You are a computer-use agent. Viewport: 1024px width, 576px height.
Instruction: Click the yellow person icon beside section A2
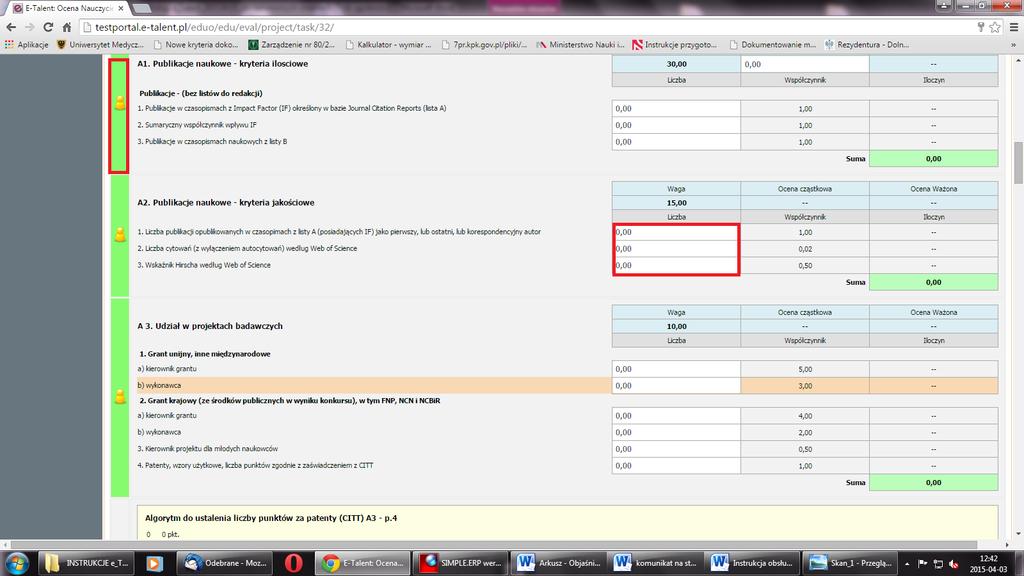pyautogui.click(x=120, y=234)
